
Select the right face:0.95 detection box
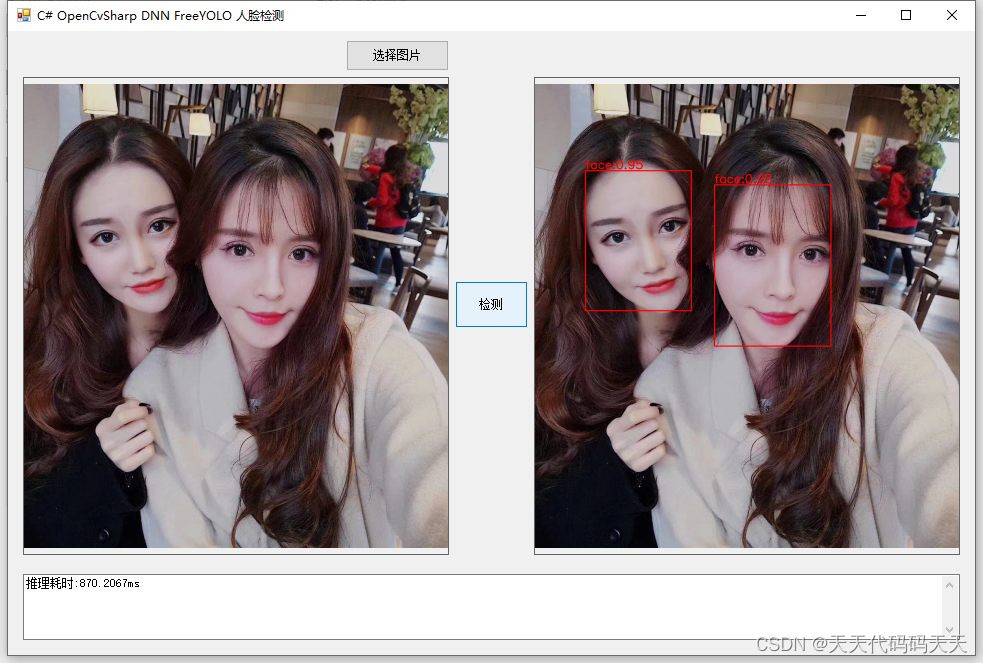point(772,265)
